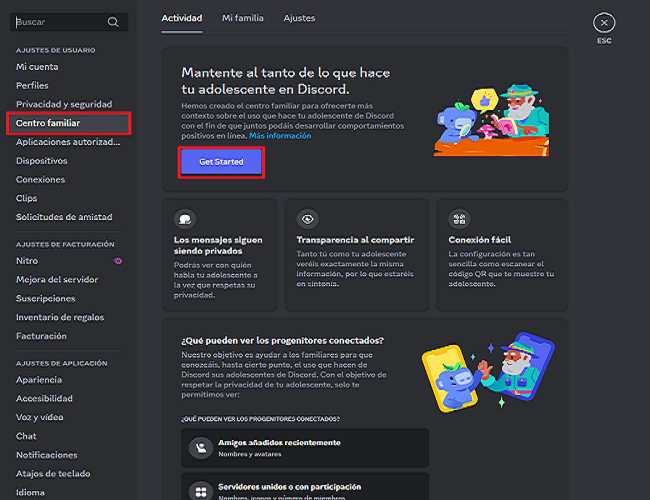This screenshot has height=500, width=650.
Task: Open the Ajustes tab
Action: pos(299,18)
